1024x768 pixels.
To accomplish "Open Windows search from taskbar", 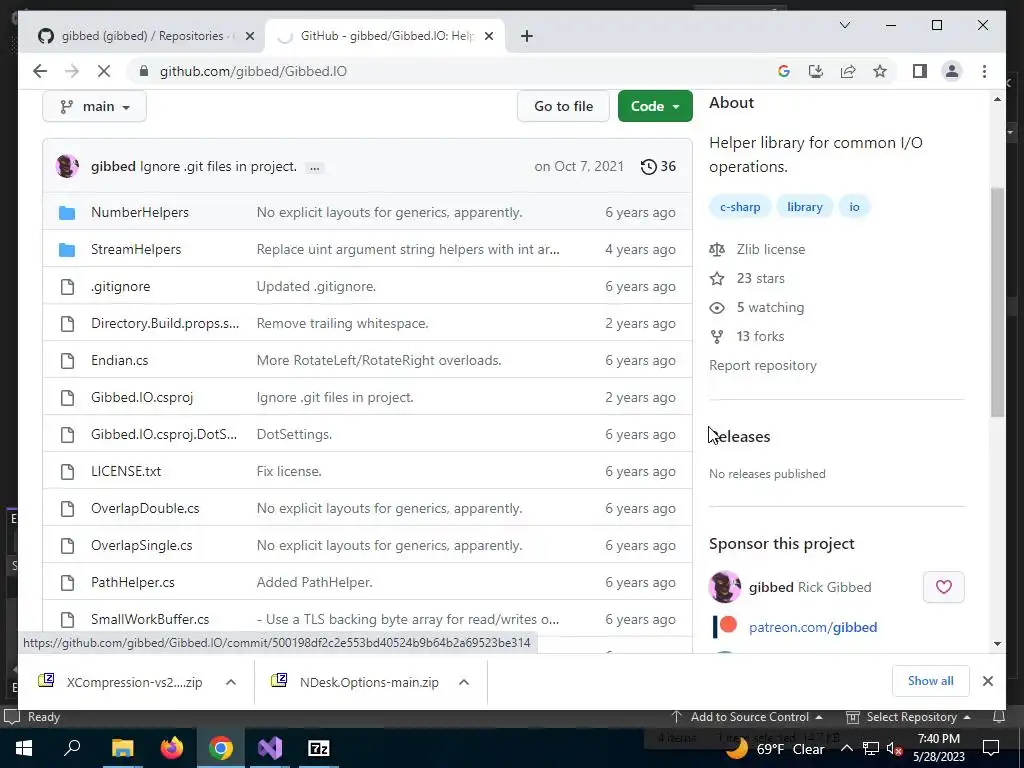I will pos(72,748).
